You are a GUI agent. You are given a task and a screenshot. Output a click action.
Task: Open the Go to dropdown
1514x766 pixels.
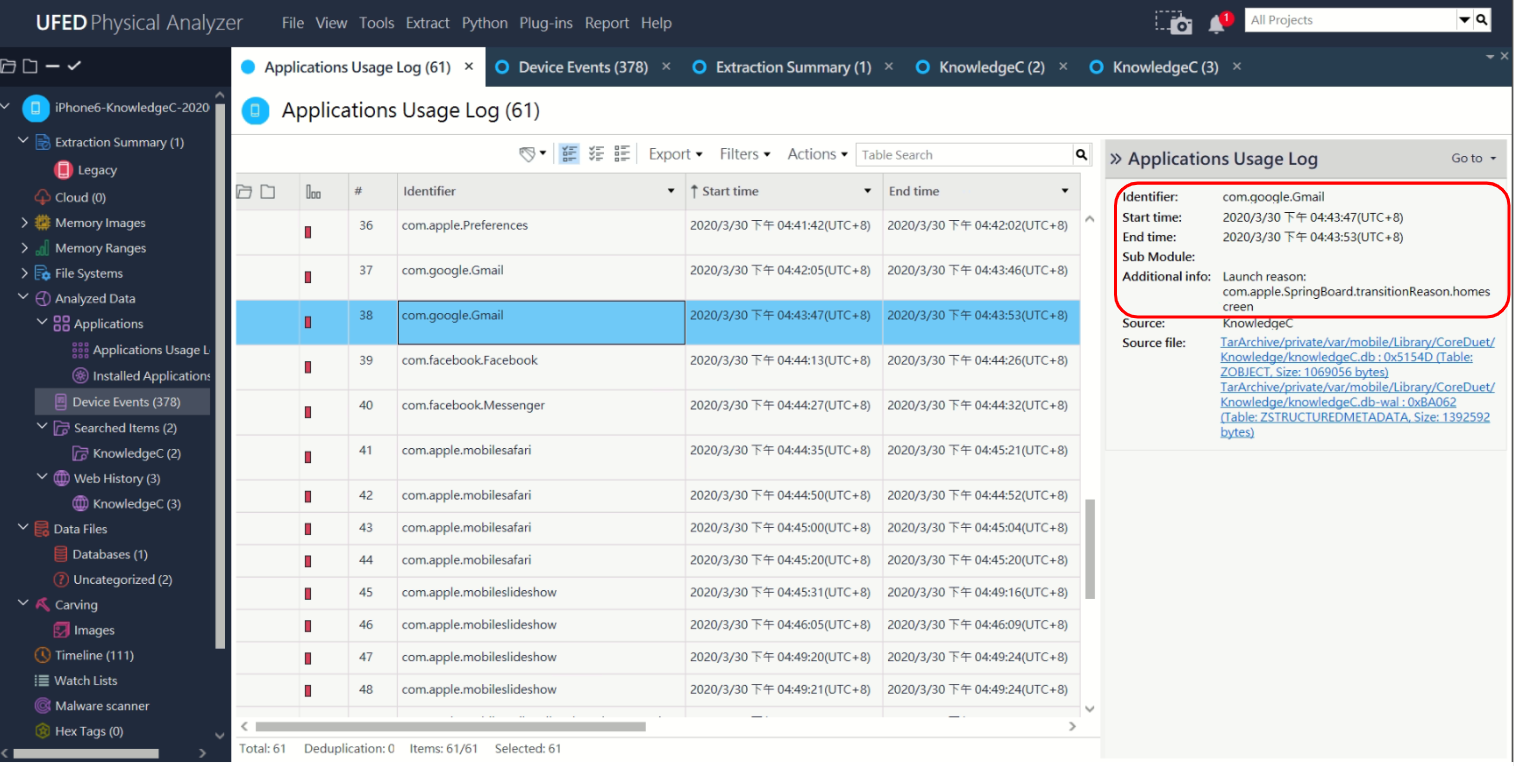[1474, 158]
